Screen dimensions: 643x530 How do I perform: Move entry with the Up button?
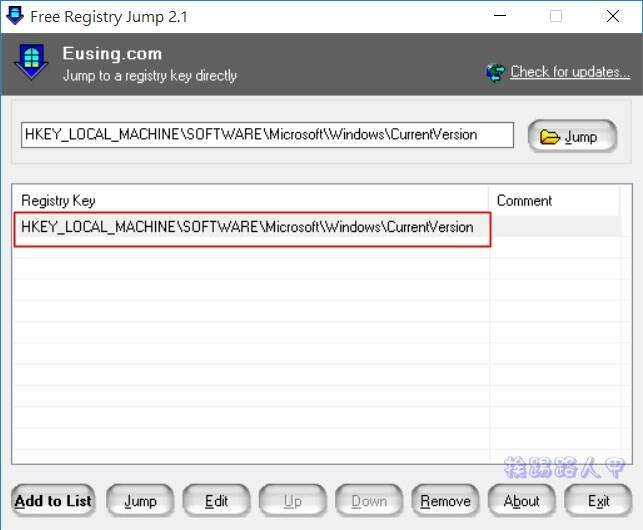(293, 501)
